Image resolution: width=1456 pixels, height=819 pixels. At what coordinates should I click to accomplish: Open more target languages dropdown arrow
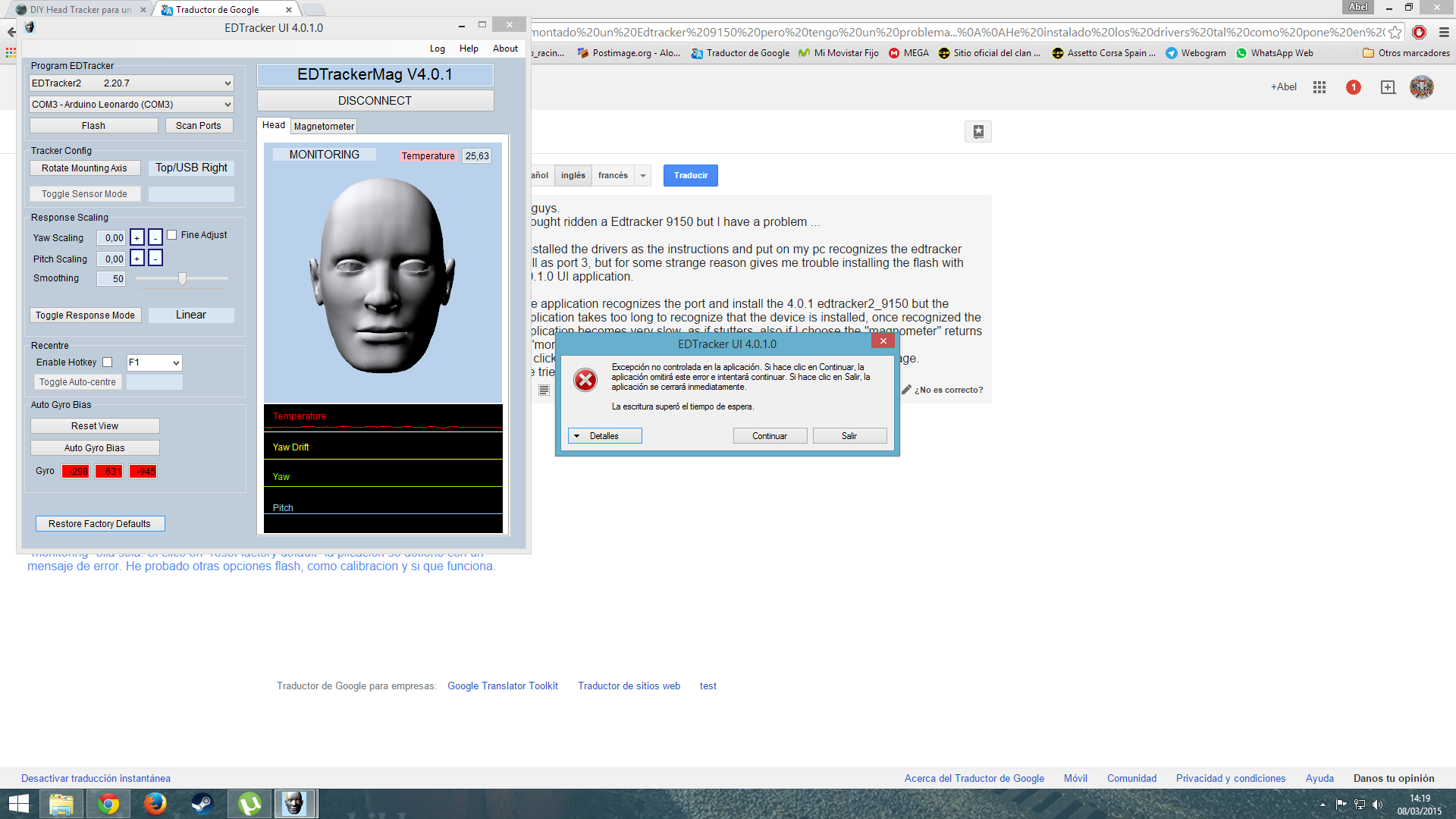click(643, 176)
